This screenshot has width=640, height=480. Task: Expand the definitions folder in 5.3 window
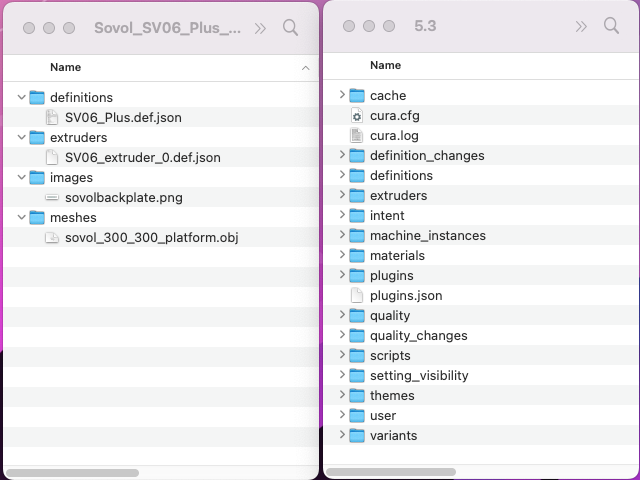coord(342,175)
